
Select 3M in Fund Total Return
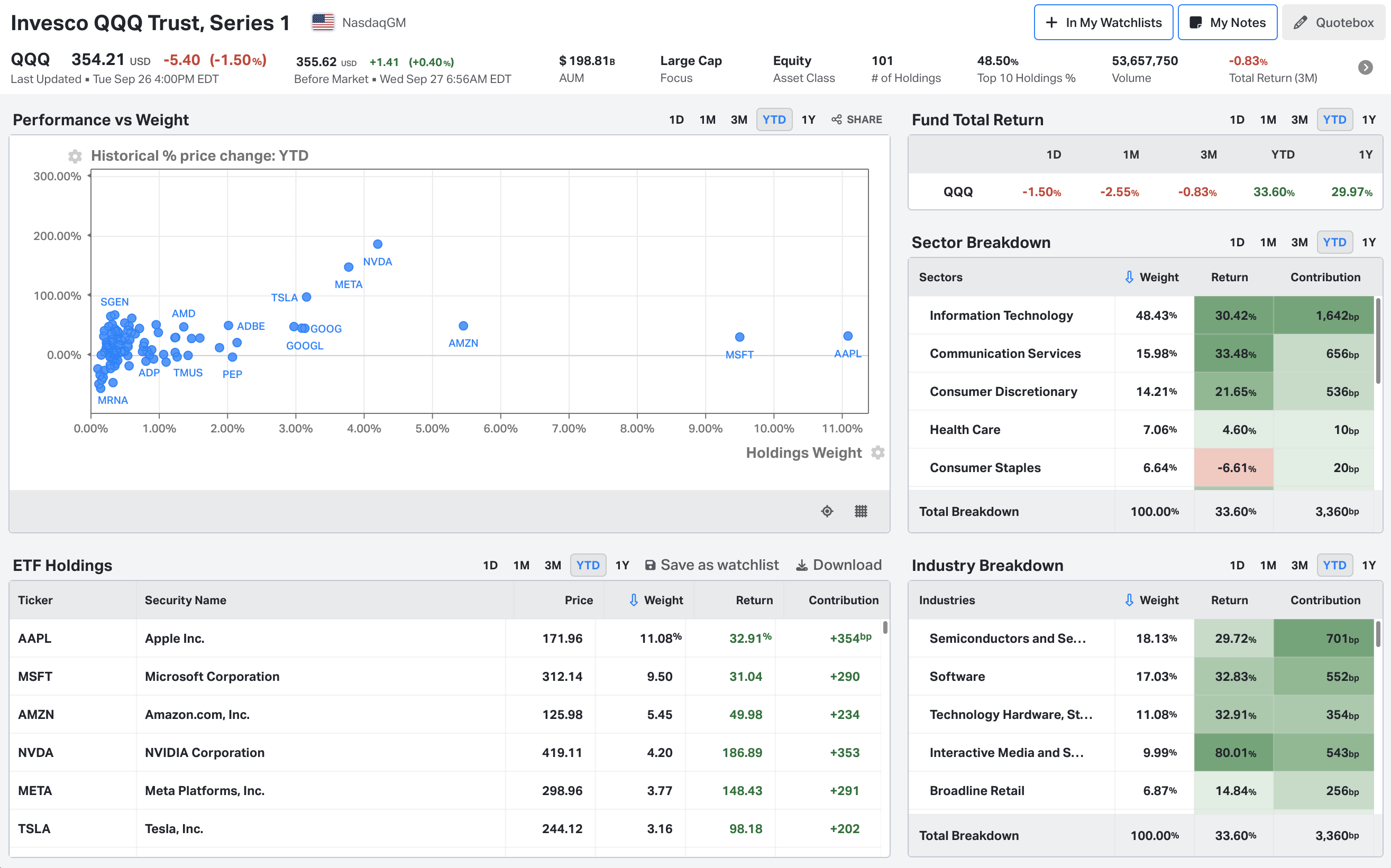[x=1300, y=119]
